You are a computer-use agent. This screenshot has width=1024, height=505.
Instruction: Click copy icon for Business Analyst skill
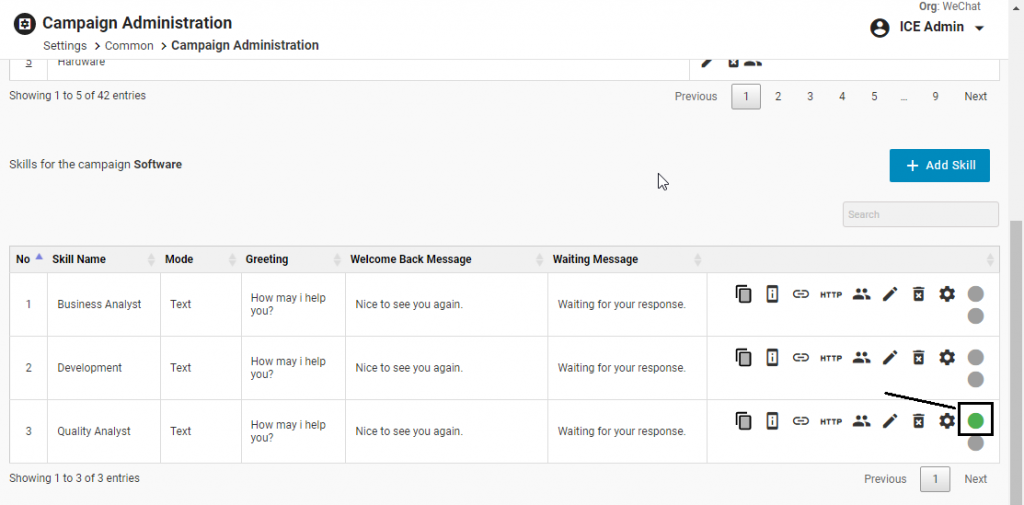743,294
